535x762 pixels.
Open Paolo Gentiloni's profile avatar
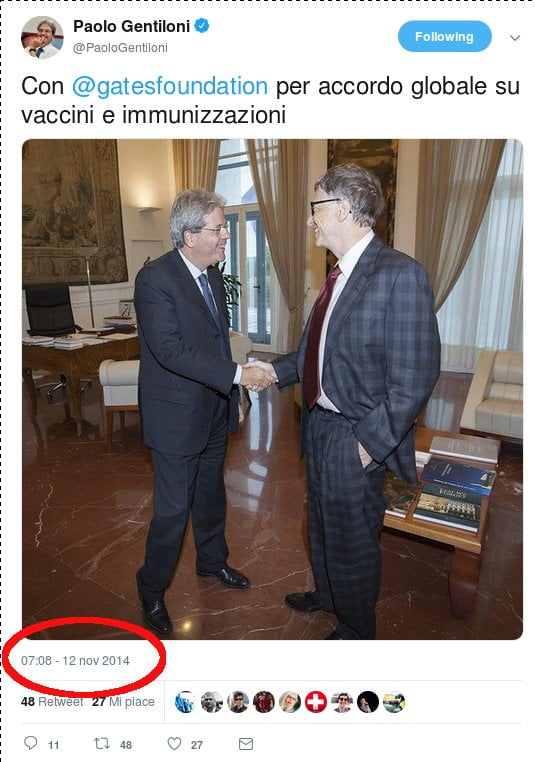click(42, 37)
